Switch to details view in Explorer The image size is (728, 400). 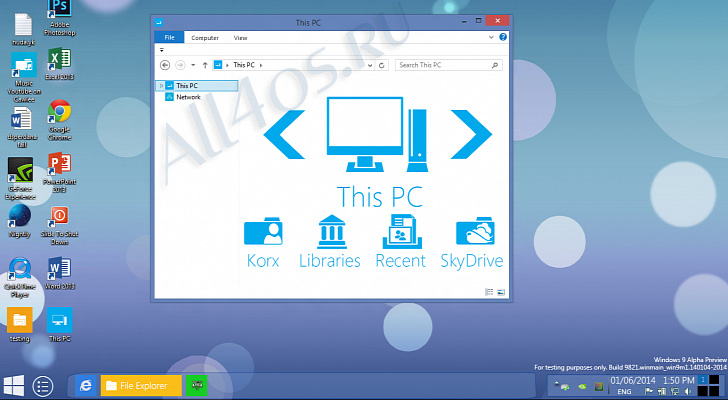(489, 292)
